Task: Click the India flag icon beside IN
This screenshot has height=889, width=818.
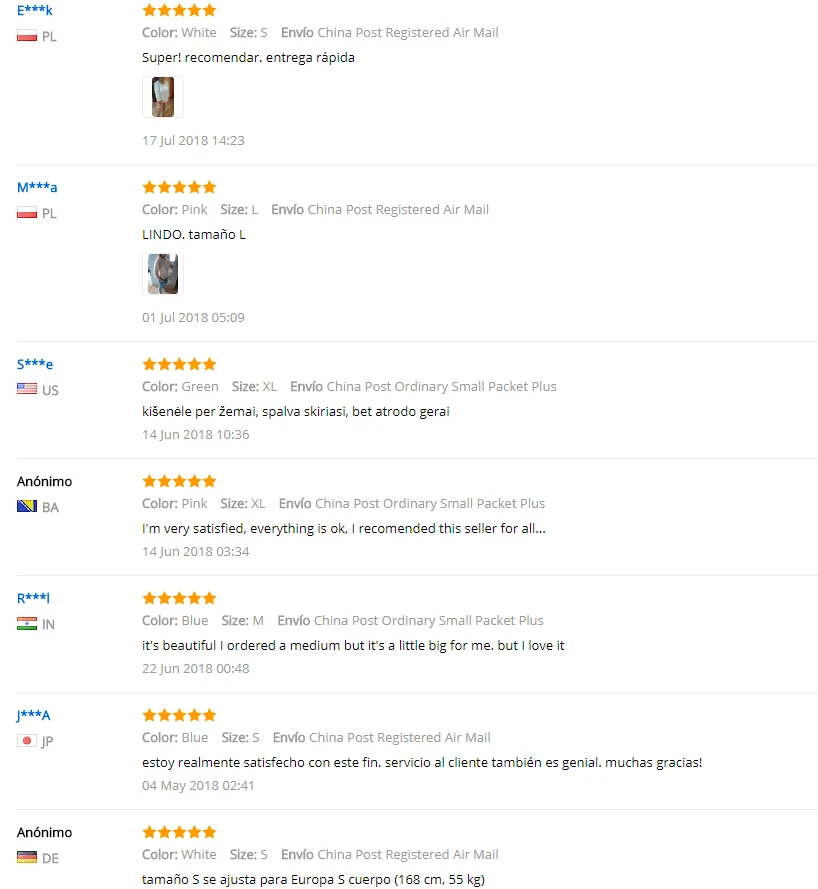Action: point(27,624)
